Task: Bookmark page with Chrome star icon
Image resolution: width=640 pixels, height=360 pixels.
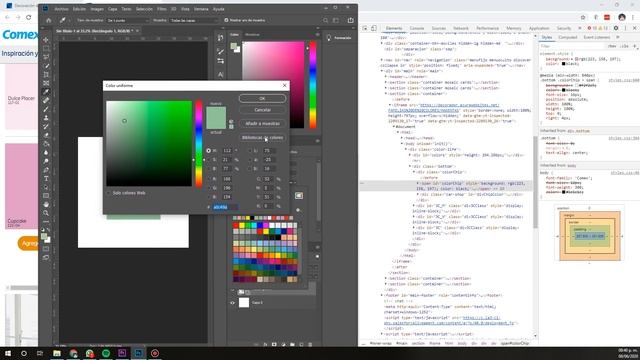Action: 583,17
